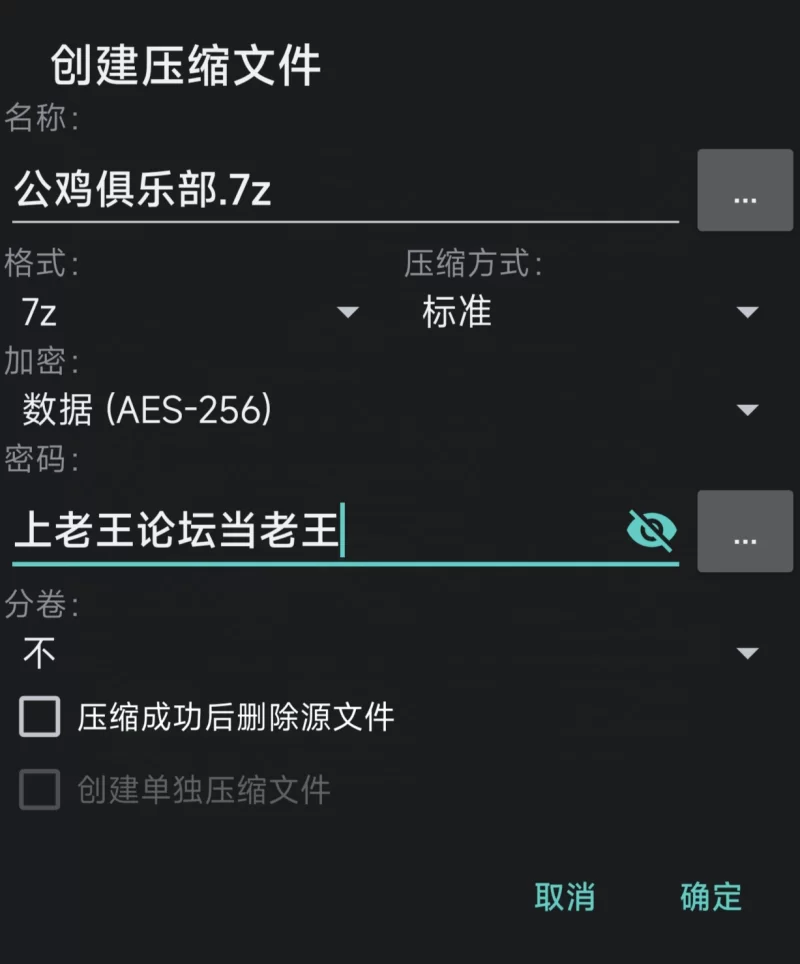Image resolution: width=800 pixels, height=964 pixels.
Task: Tap the 创建压缩文件 dialog title
Action: click(x=185, y=65)
